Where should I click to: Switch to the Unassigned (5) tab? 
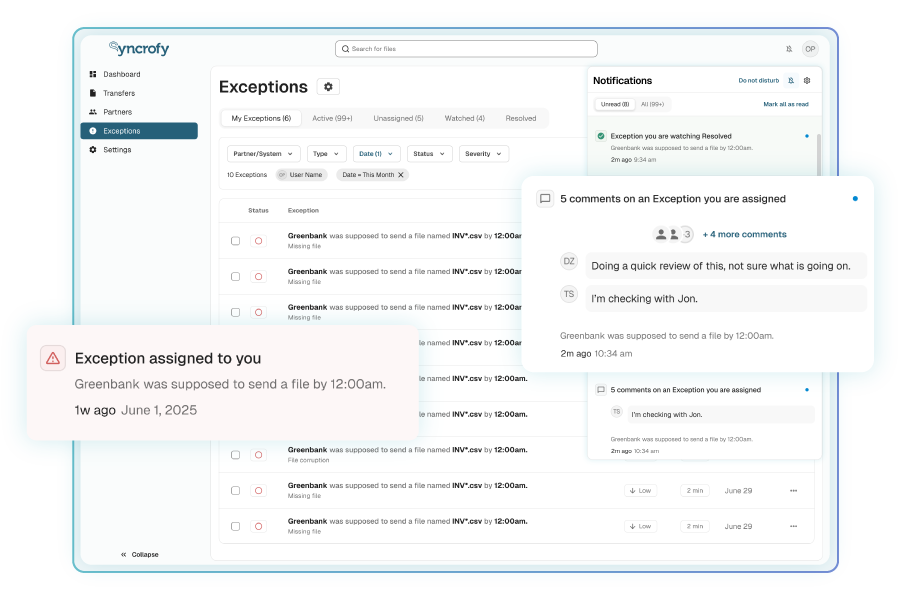[398, 118]
